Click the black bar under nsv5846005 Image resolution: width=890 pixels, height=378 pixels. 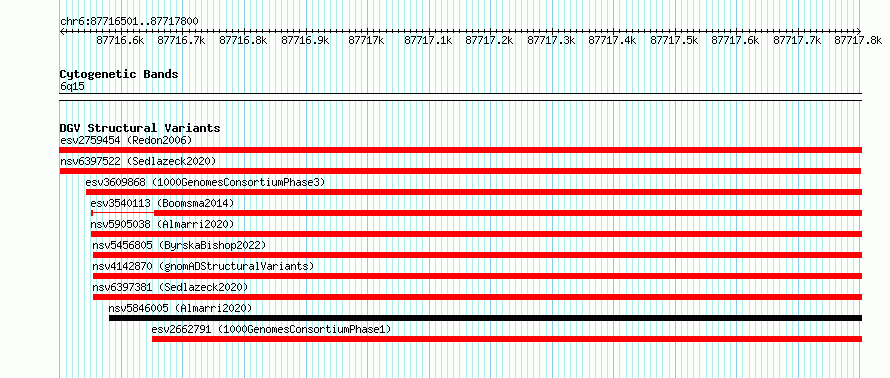tap(485, 318)
